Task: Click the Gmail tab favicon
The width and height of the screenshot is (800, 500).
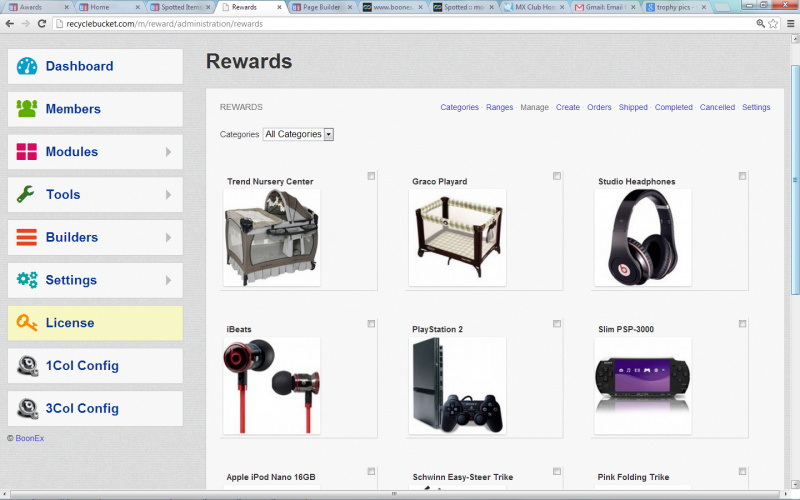Action: click(x=579, y=7)
